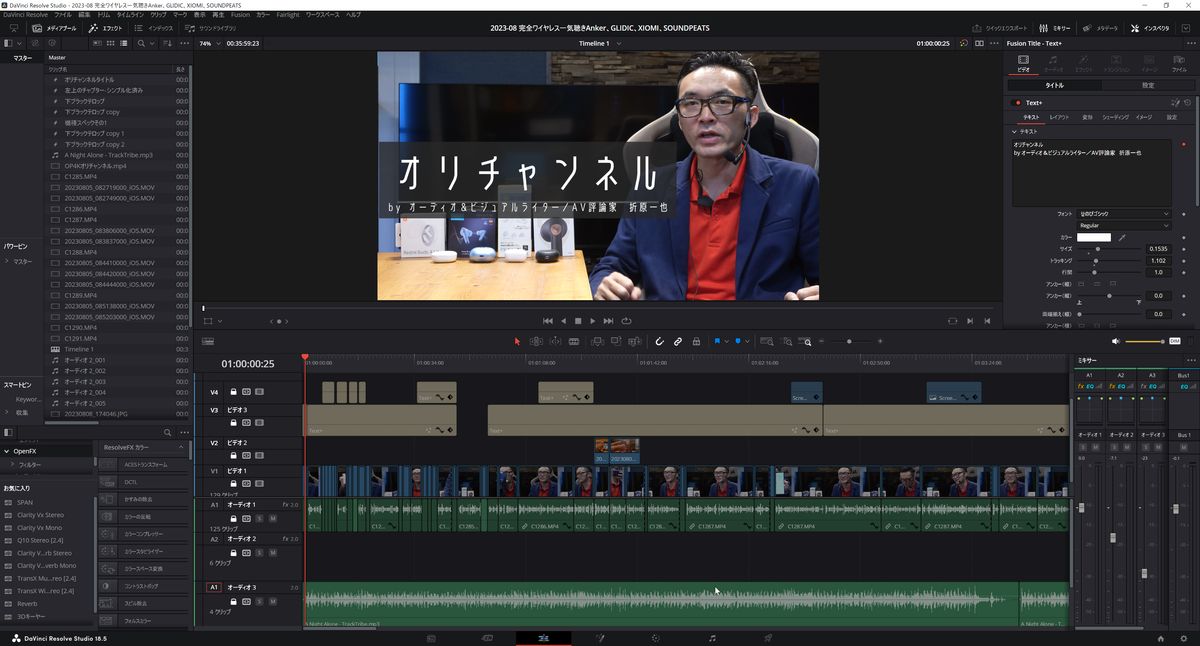Toggle loop playback icon
Screen dimensions: 1200x646
click(626, 321)
